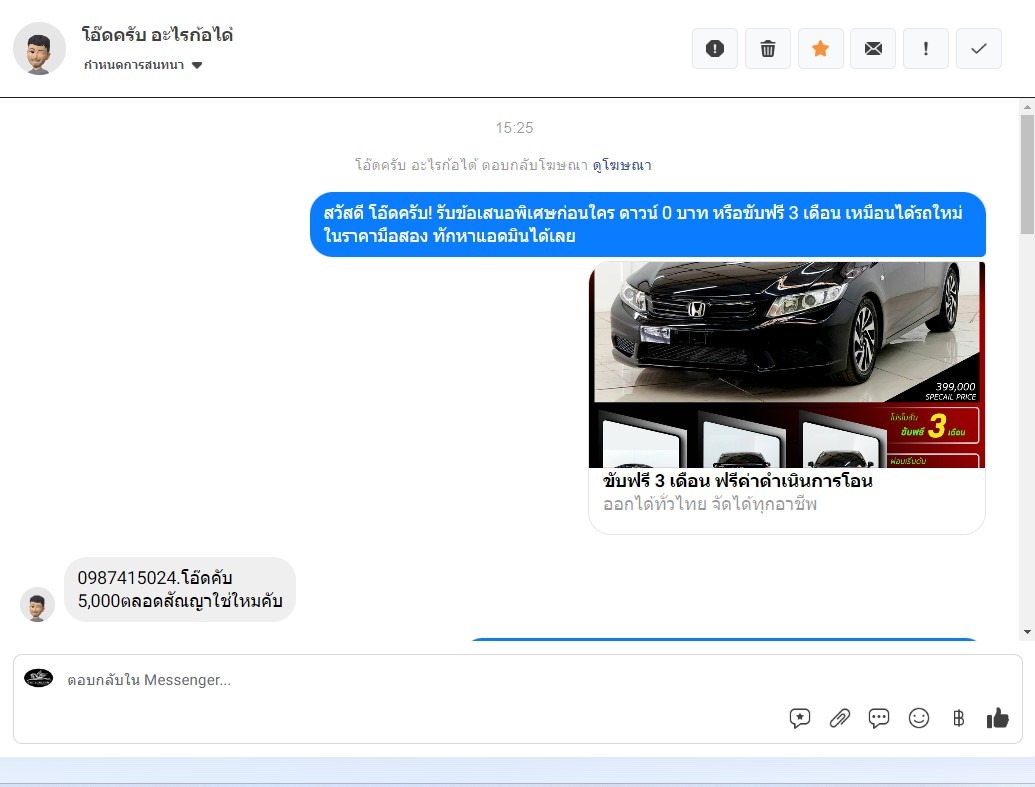Click the exclamation mark priority icon
1035x787 pixels.
point(926,48)
